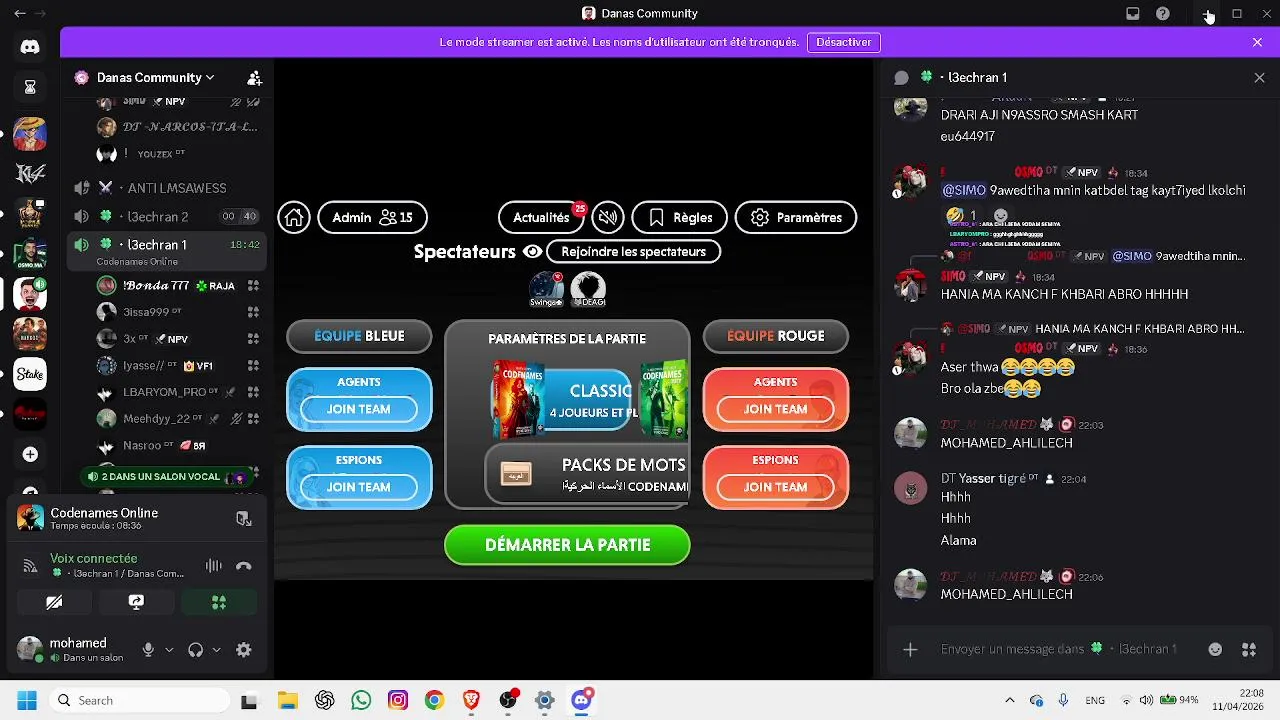Join blue team as Espions
This screenshot has height=720, width=1280.
coord(359,487)
